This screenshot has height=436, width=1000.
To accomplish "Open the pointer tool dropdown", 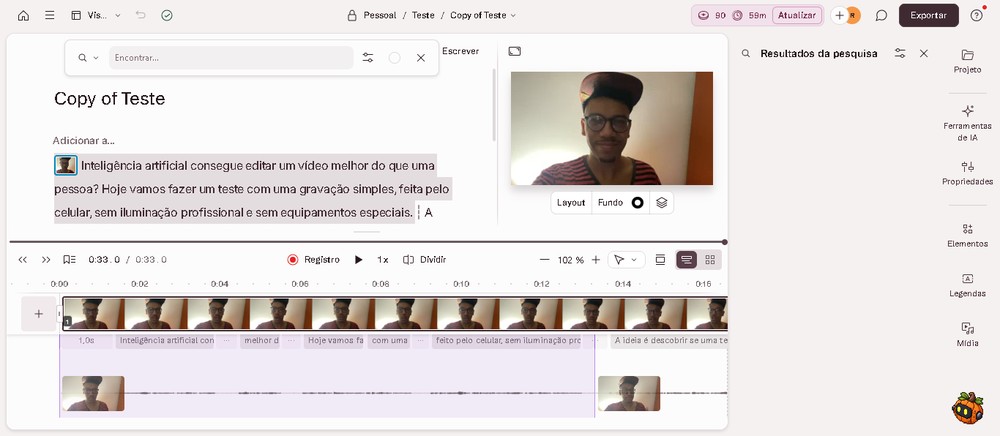I will tap(626, 259).
